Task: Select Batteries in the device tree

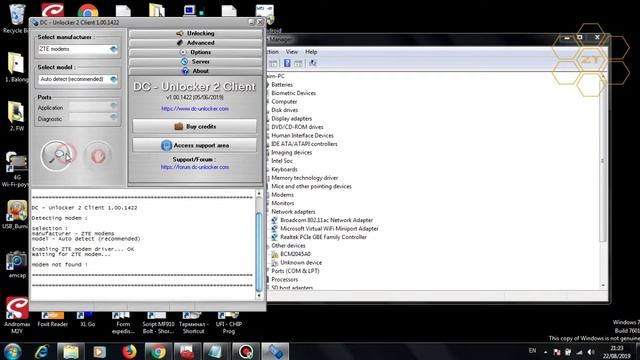Action: [282, 85]
